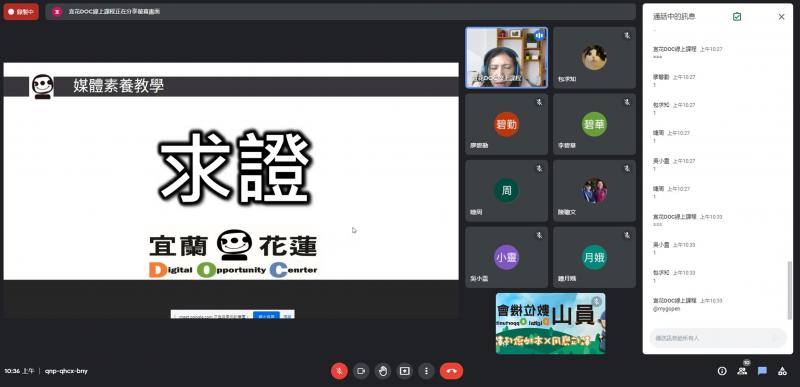
Task: Click the hide link in the sharing notice
Action: pyautogui.click(x=288, y=316)
